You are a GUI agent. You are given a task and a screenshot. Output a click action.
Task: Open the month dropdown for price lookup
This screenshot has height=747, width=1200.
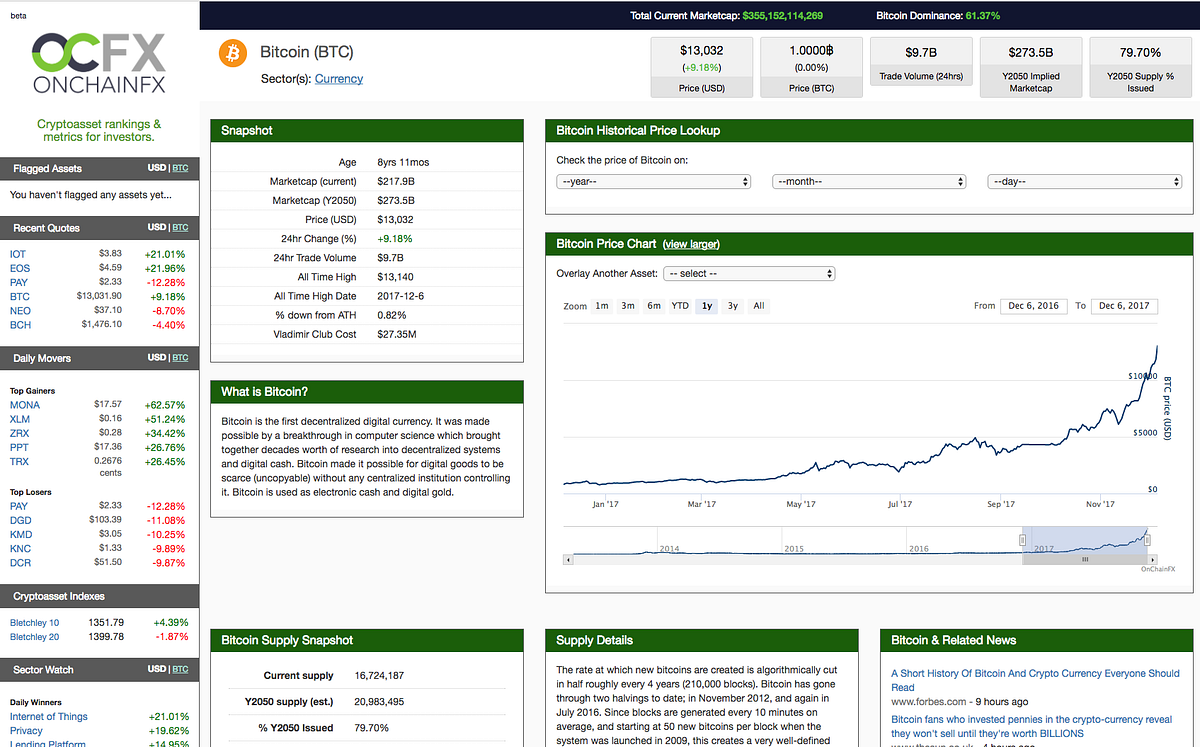point(869,182)
